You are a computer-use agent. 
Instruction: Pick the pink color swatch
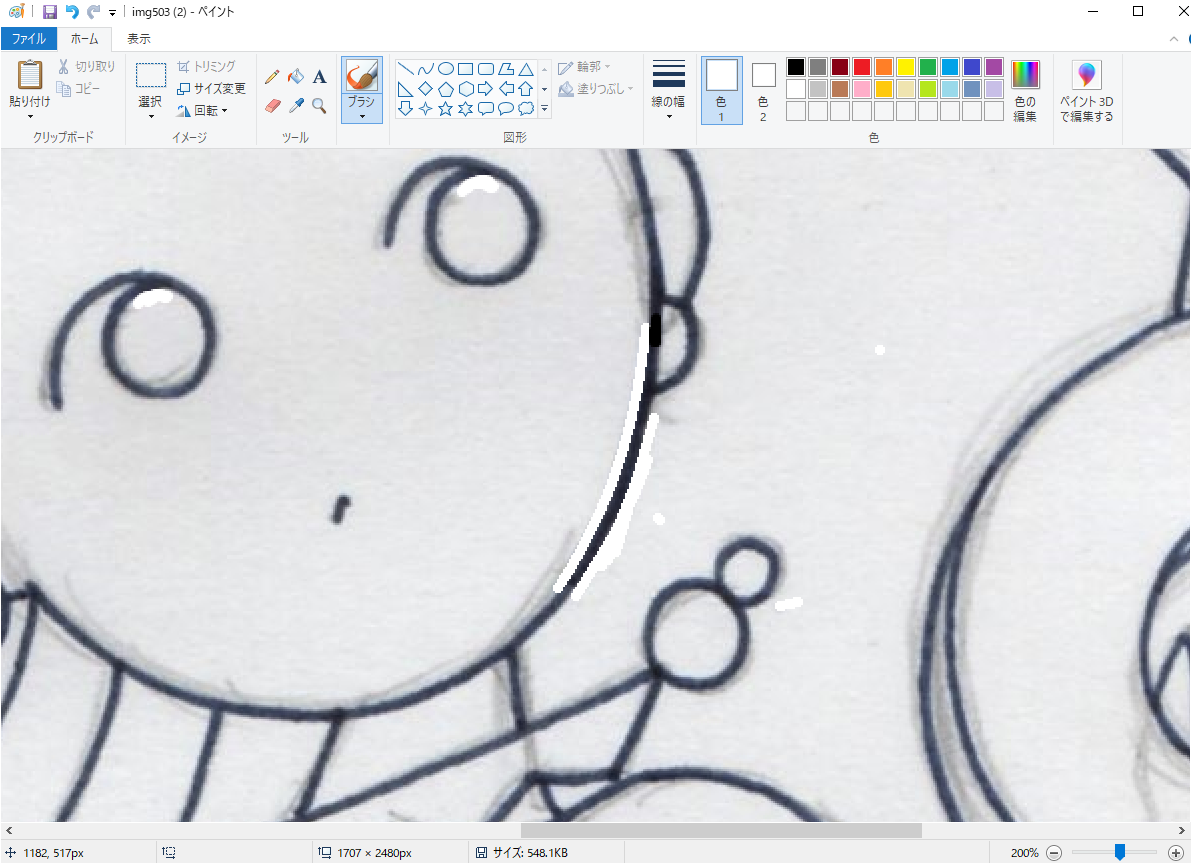[861, 89]
